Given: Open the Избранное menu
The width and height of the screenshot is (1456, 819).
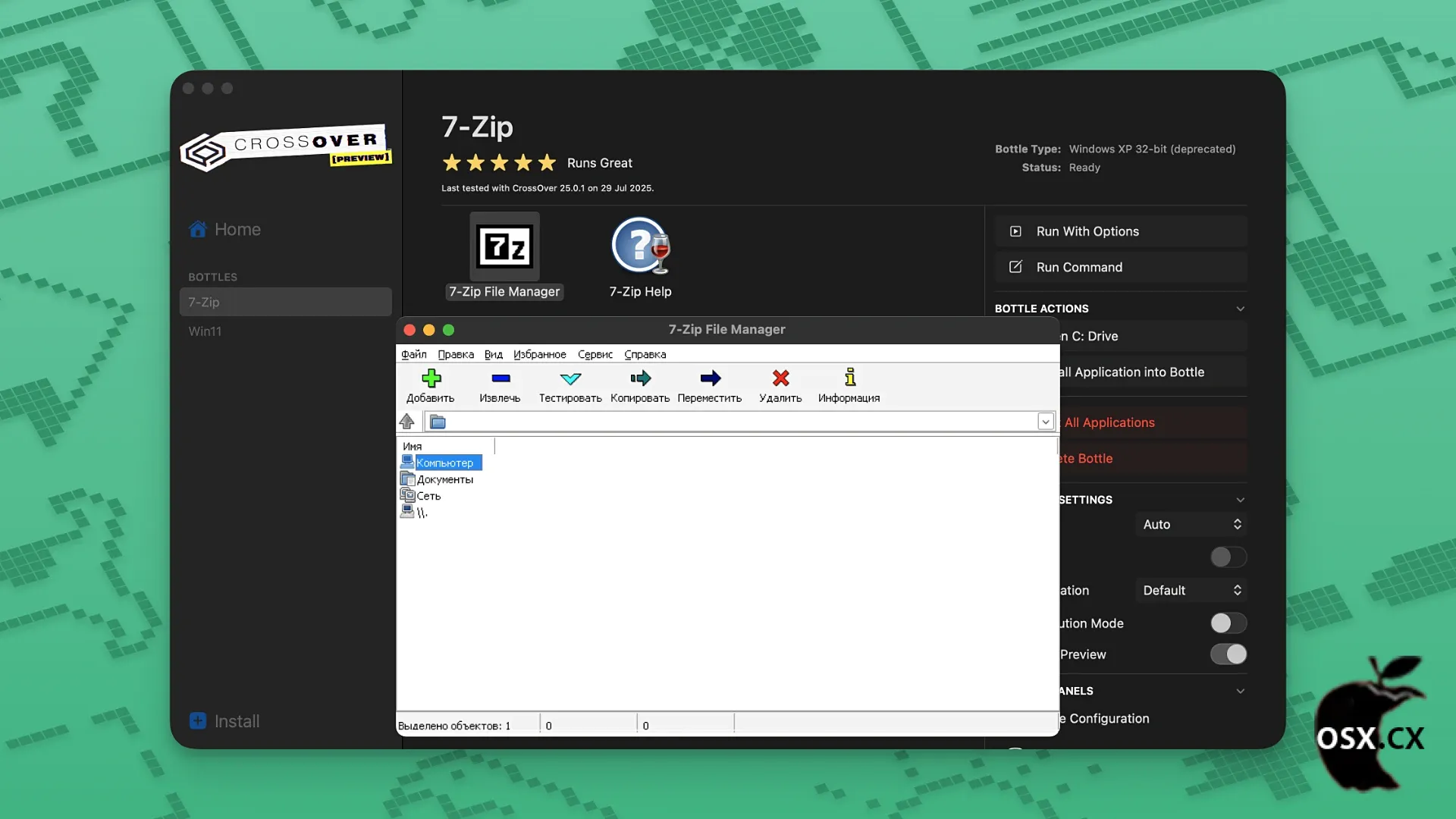Looking at the screenshot, I should tap(540, 354).
